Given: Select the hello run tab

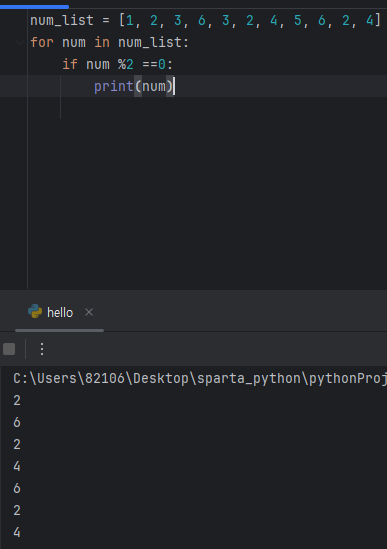Looking at the screenshot, I should (60, 312).
